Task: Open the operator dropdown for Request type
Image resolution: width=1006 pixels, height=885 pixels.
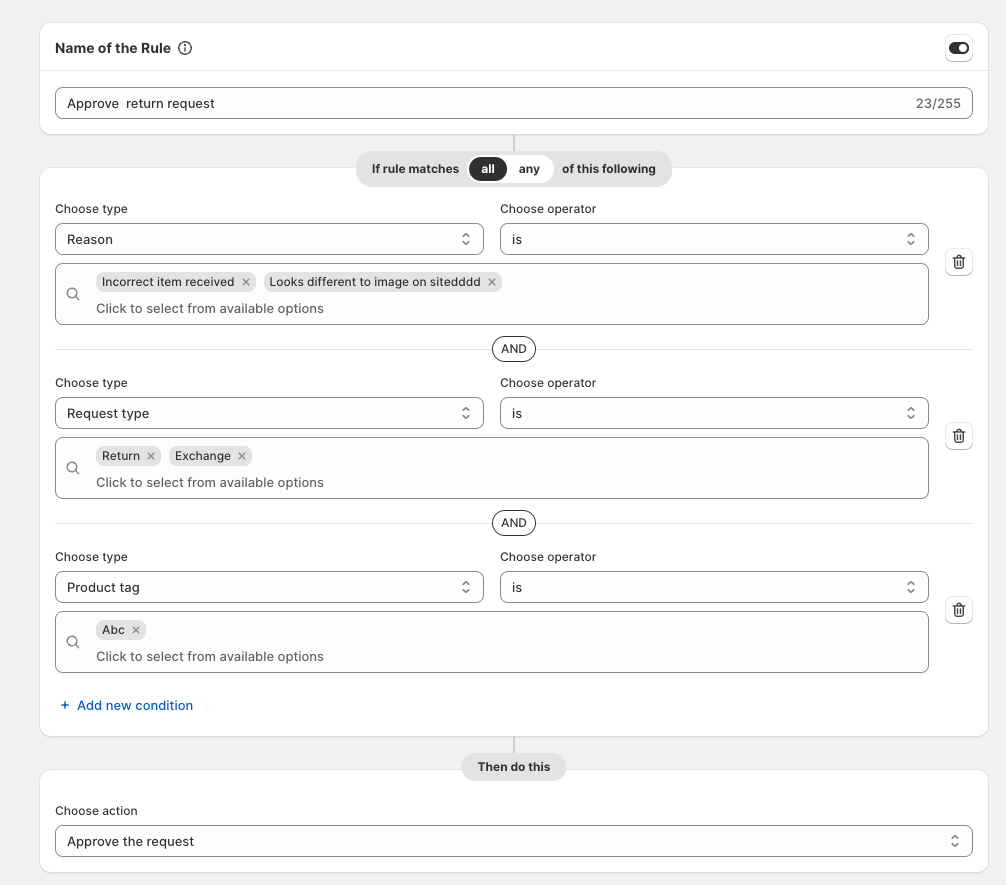Action: click(x=713, y=412)
